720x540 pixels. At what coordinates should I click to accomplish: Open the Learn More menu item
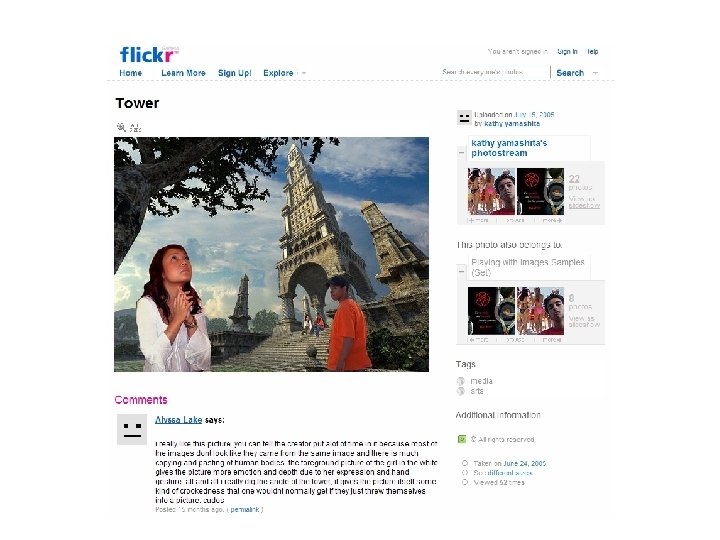(183, 73)
